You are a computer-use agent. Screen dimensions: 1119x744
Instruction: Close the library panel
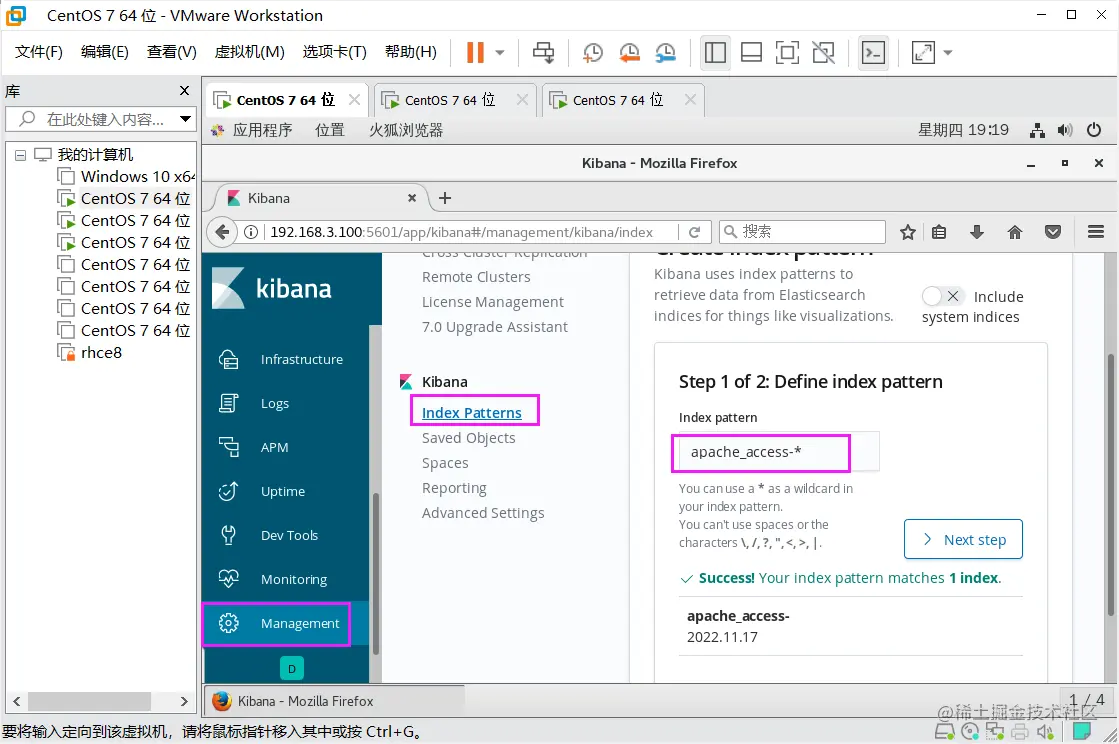click(x=184, y=91)
